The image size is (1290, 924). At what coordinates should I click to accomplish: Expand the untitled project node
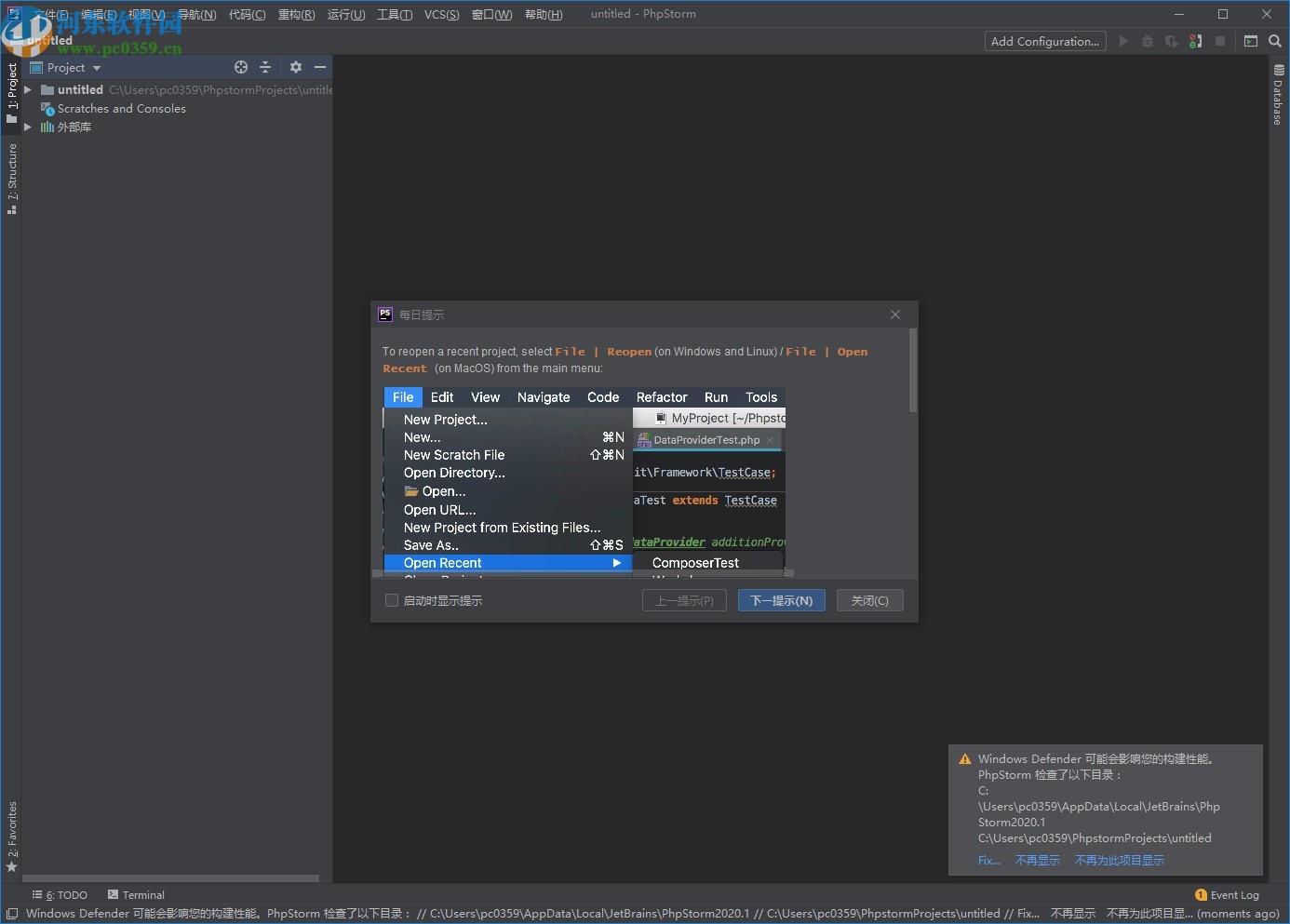27,89
